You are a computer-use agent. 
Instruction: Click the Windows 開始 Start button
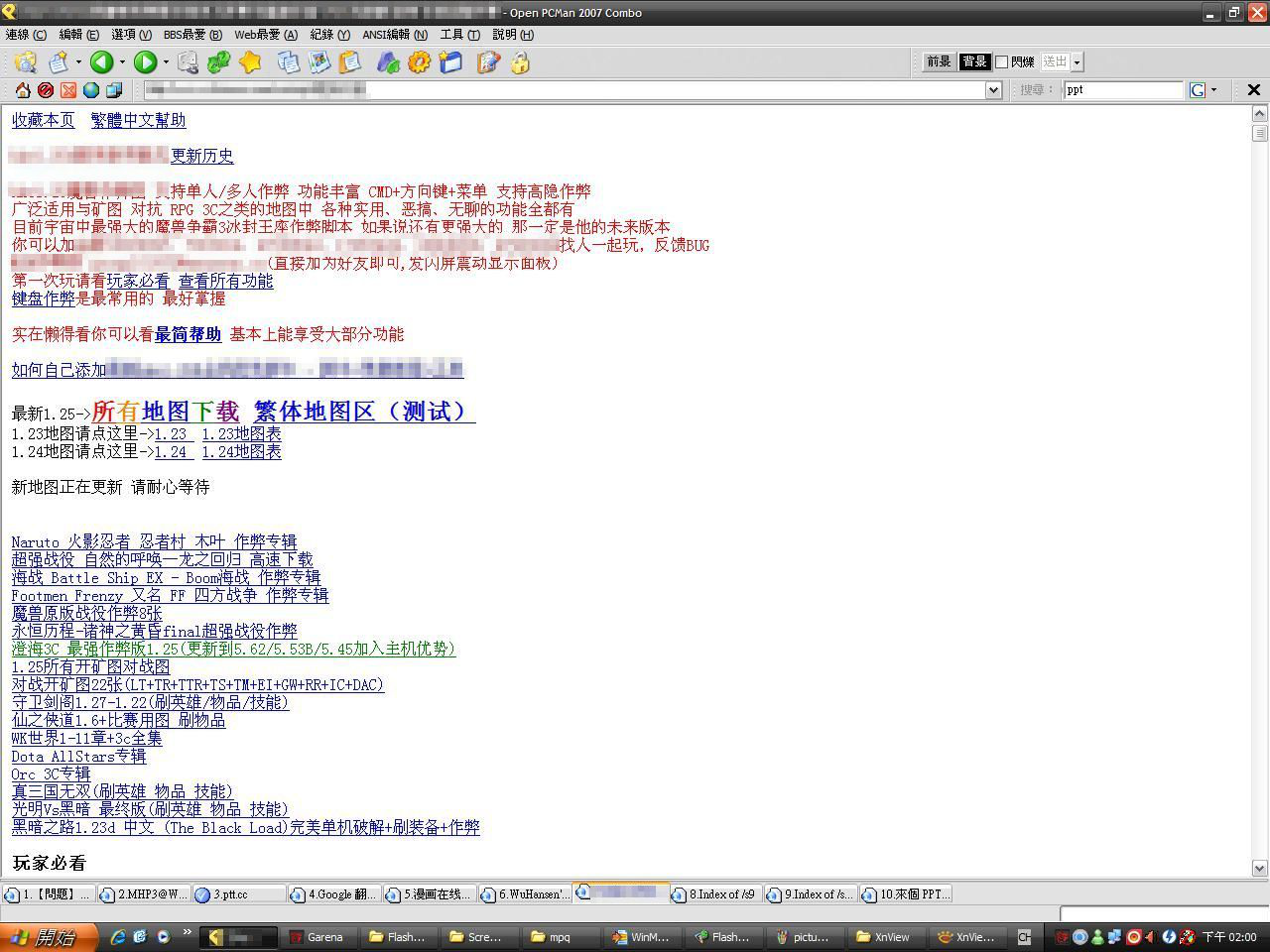[x=50, y=936]
